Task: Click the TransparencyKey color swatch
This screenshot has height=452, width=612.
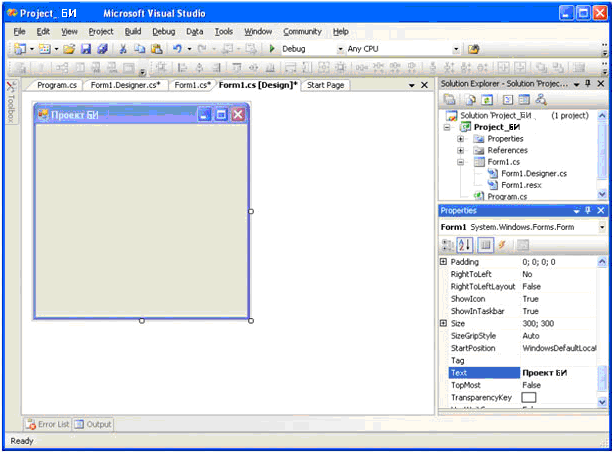Action: coord(528,397)
